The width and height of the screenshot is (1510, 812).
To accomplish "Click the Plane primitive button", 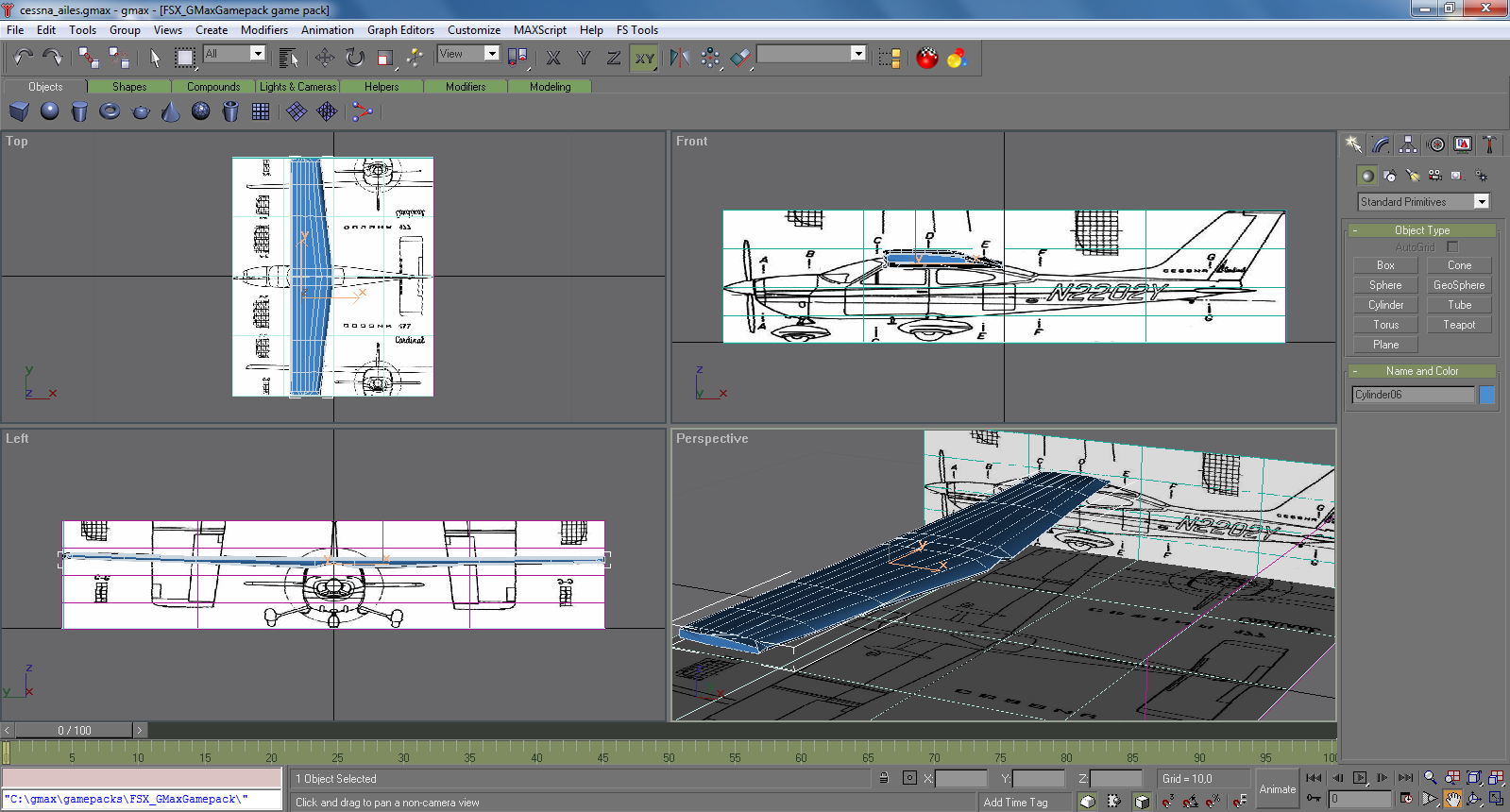I will (1385, 345).
